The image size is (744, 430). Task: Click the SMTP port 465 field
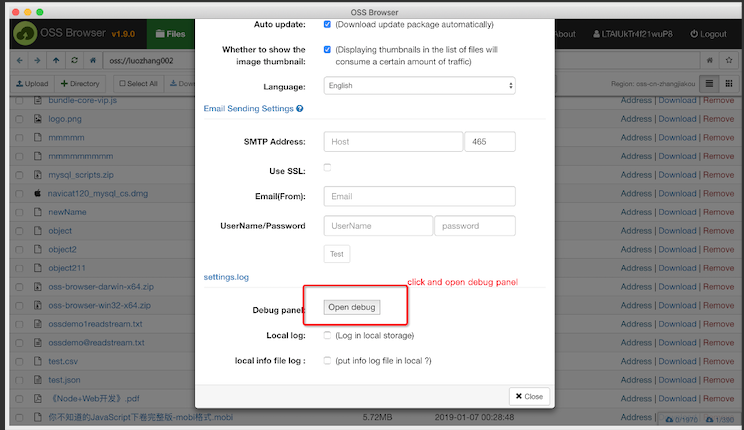point(490,141)
